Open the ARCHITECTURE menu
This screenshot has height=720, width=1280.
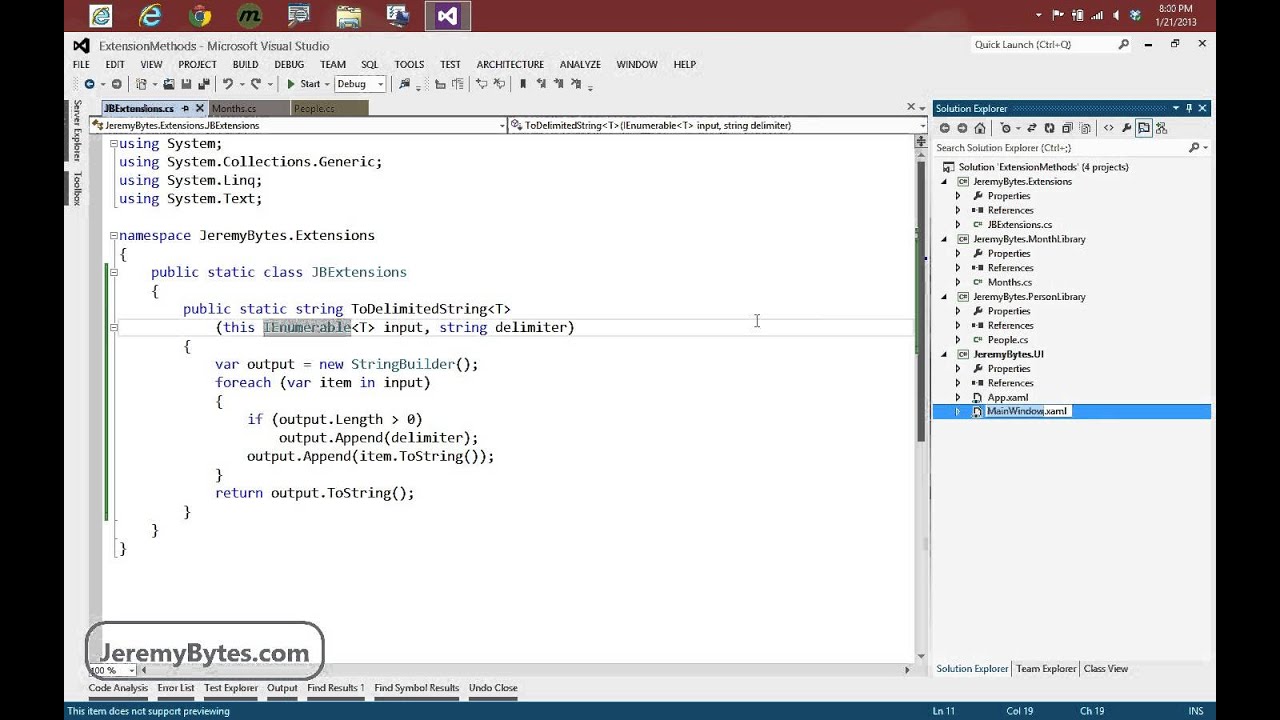[510, 64]
